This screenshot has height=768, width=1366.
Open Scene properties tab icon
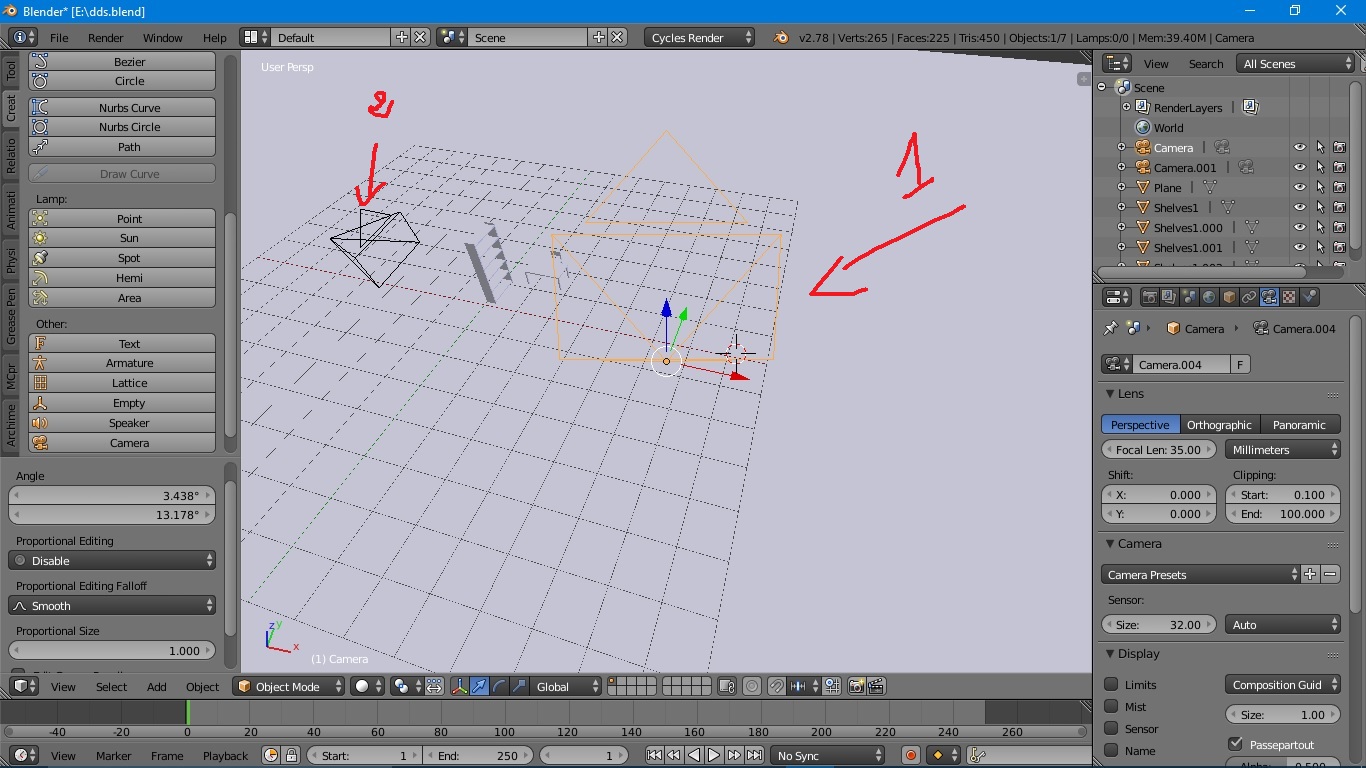point(1189,297)
